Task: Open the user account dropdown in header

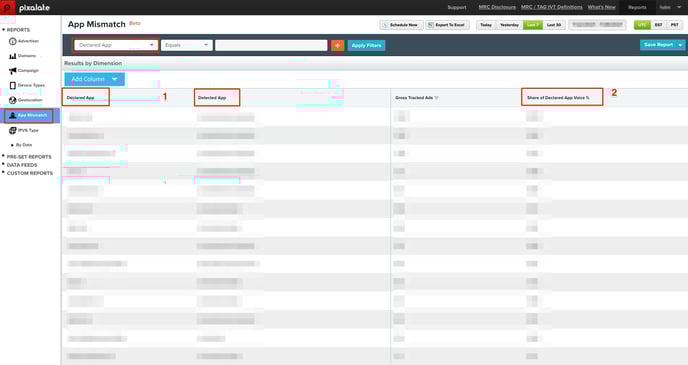Action: click(x=671, y=7)
